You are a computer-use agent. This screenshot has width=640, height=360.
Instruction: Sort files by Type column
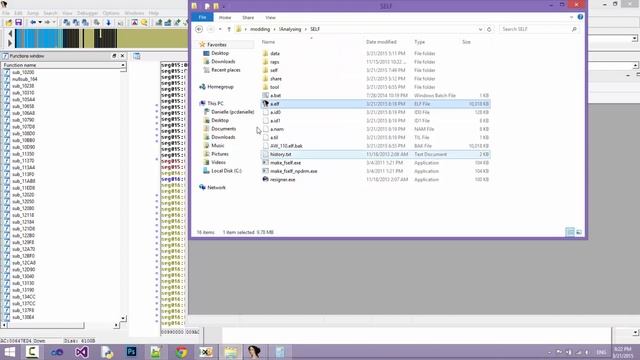click(x=420, y=42)
